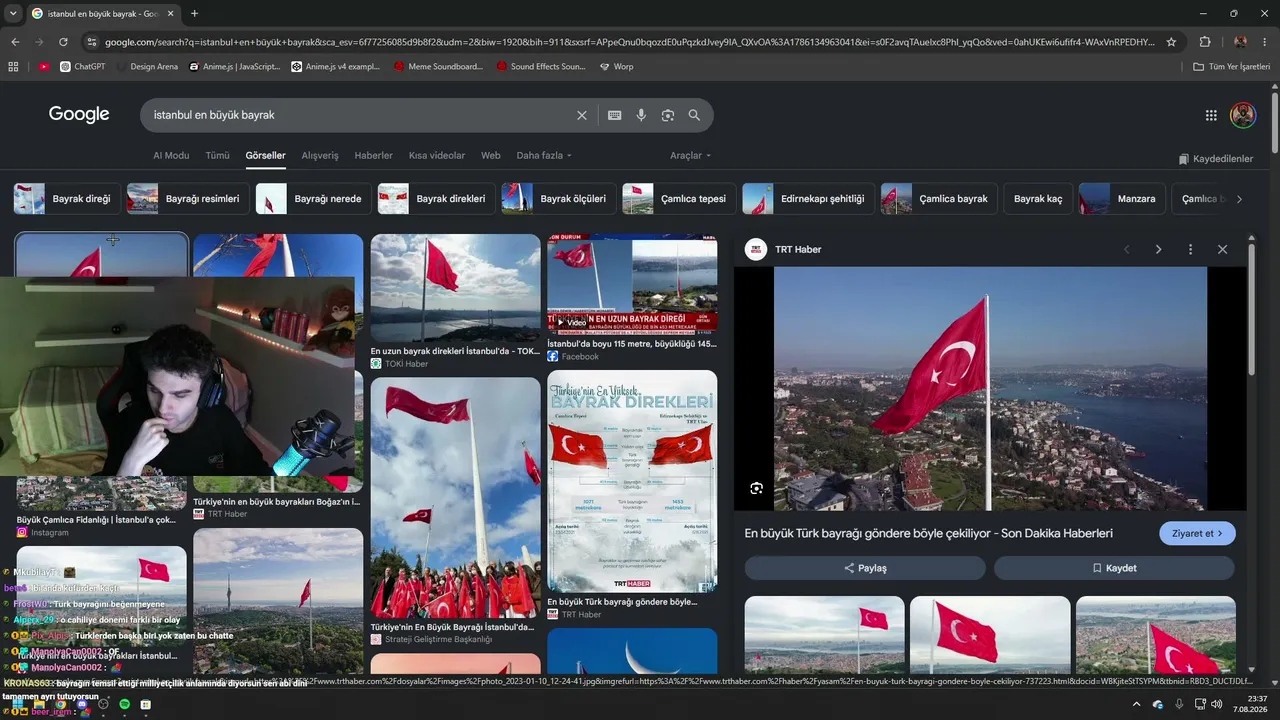
Task: Open Spotify from the taskbar
Action: pyautogui.click(x=124, y=705)
